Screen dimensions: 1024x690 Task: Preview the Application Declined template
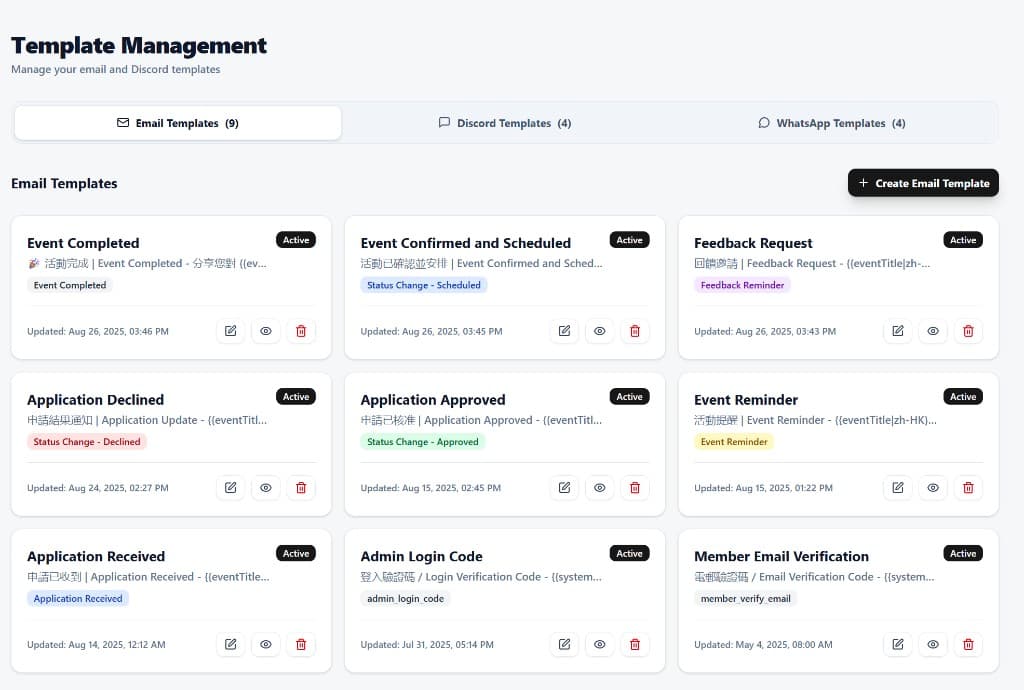pos(266,488)
